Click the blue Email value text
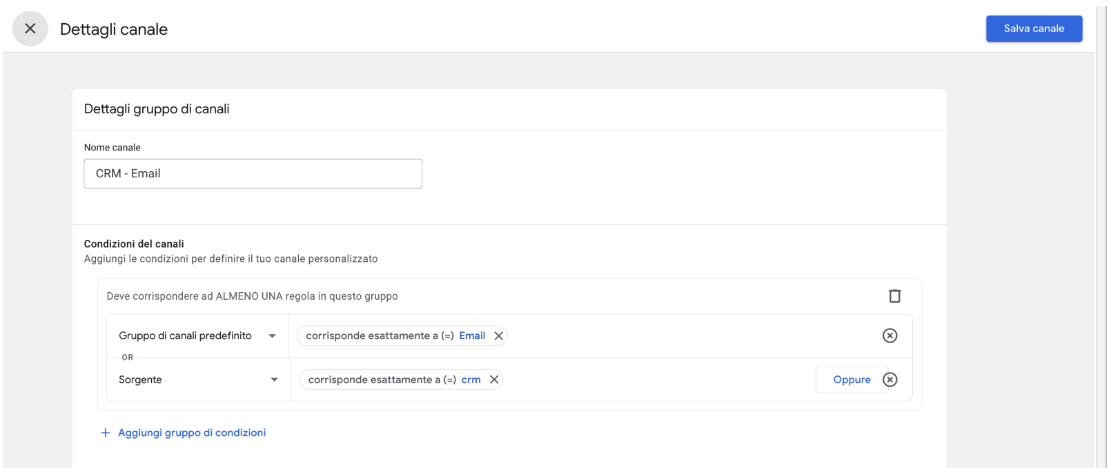 (472, 336)
